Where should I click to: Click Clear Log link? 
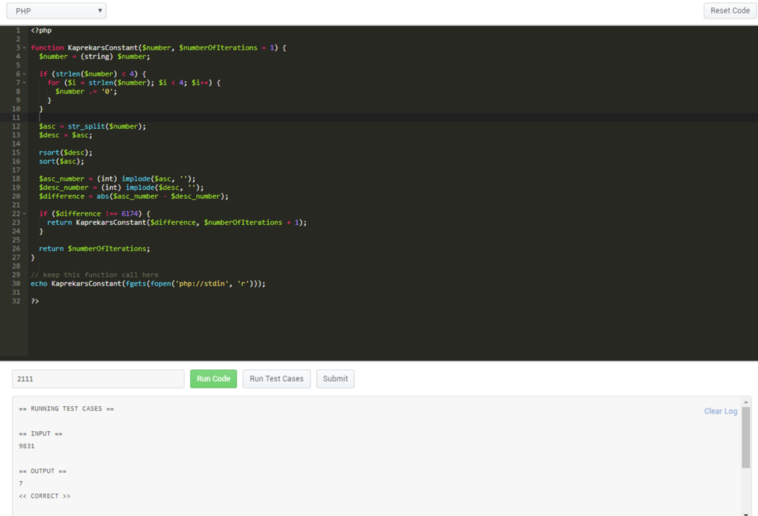[x=720, y=411]
